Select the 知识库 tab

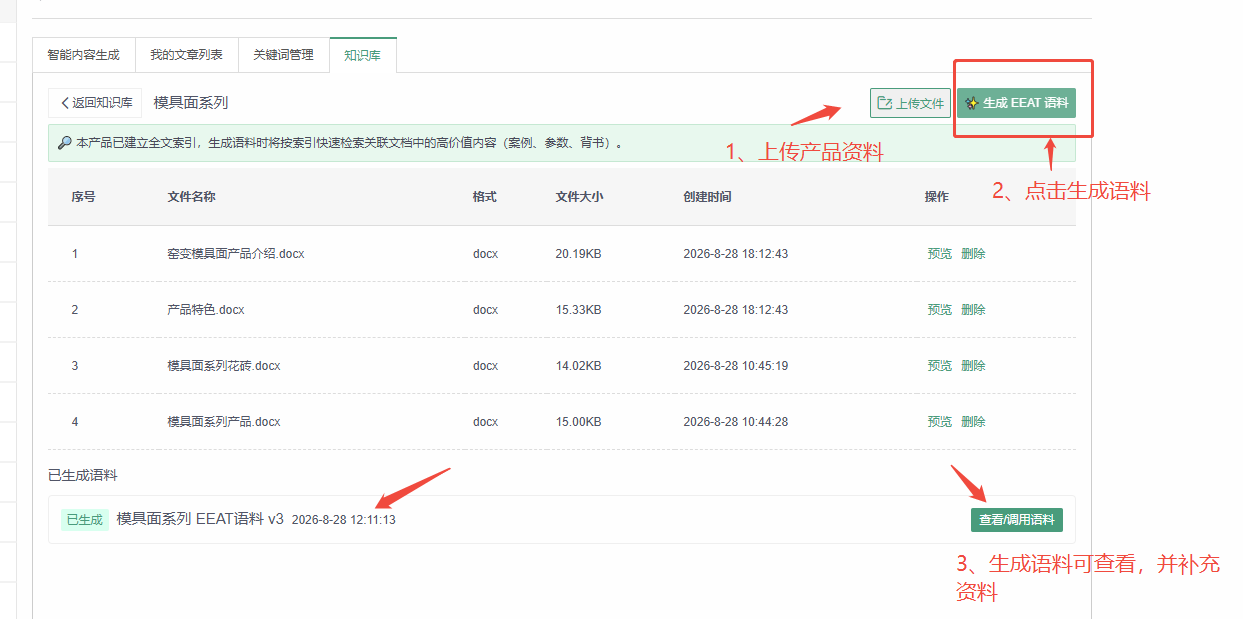362,55
